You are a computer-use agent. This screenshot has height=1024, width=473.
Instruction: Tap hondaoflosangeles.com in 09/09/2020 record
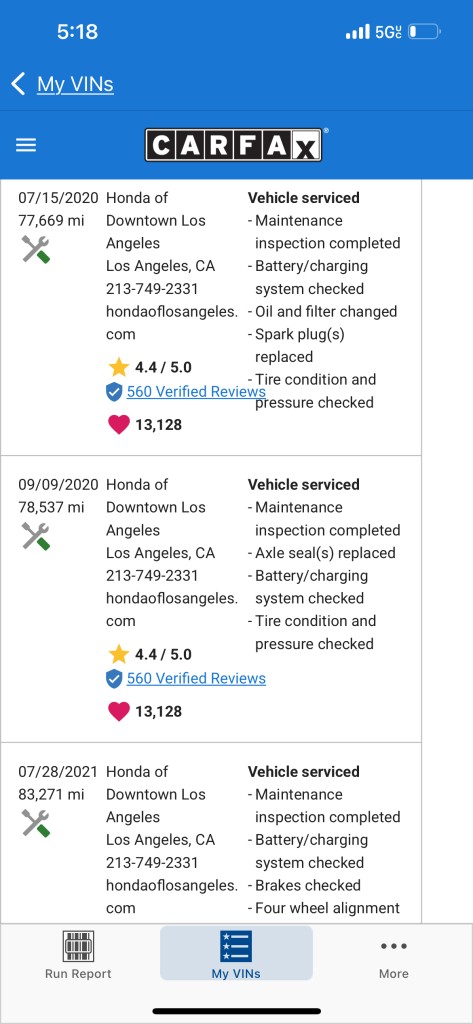pos(172,609)
